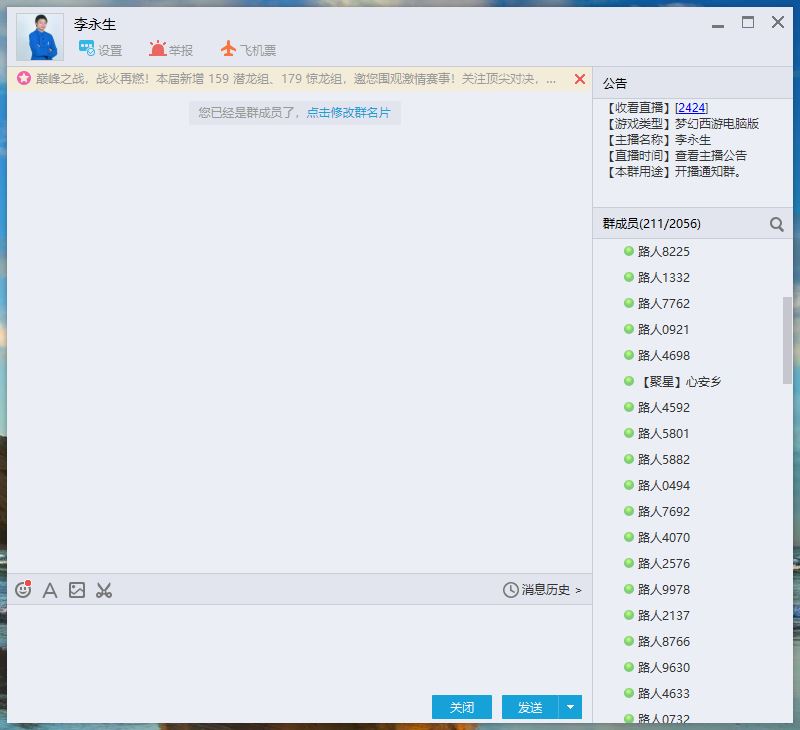The height and width of the screenshot is (730, 800).
Task: Open the emoji picker smiley icon
Action: tap(23, 590)
